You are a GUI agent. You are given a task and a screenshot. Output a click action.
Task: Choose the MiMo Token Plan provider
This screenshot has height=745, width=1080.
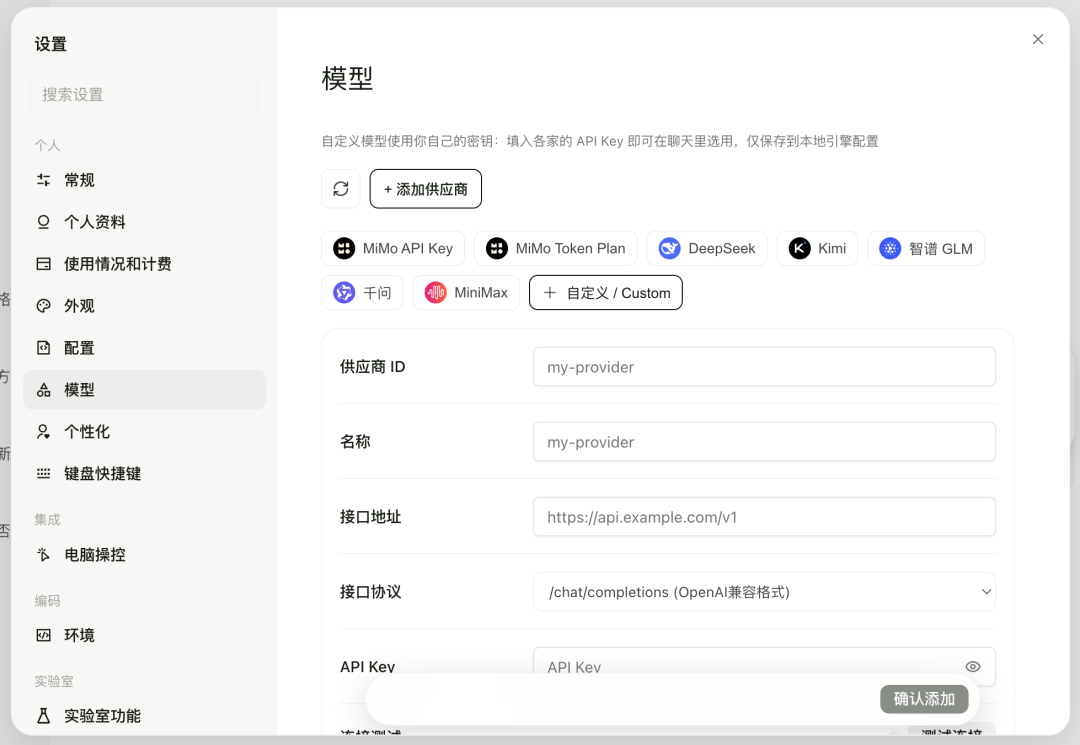coord(556,249)
